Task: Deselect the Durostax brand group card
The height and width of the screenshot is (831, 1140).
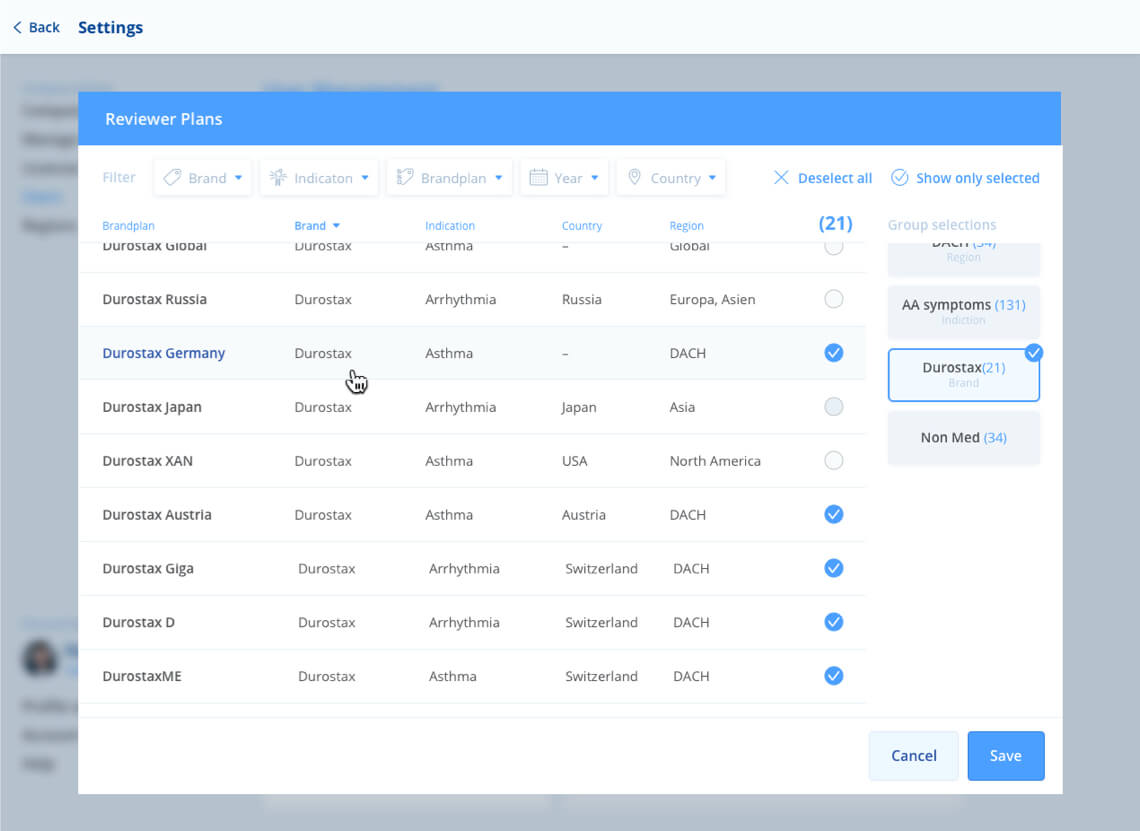Action: tap(963, 375)
